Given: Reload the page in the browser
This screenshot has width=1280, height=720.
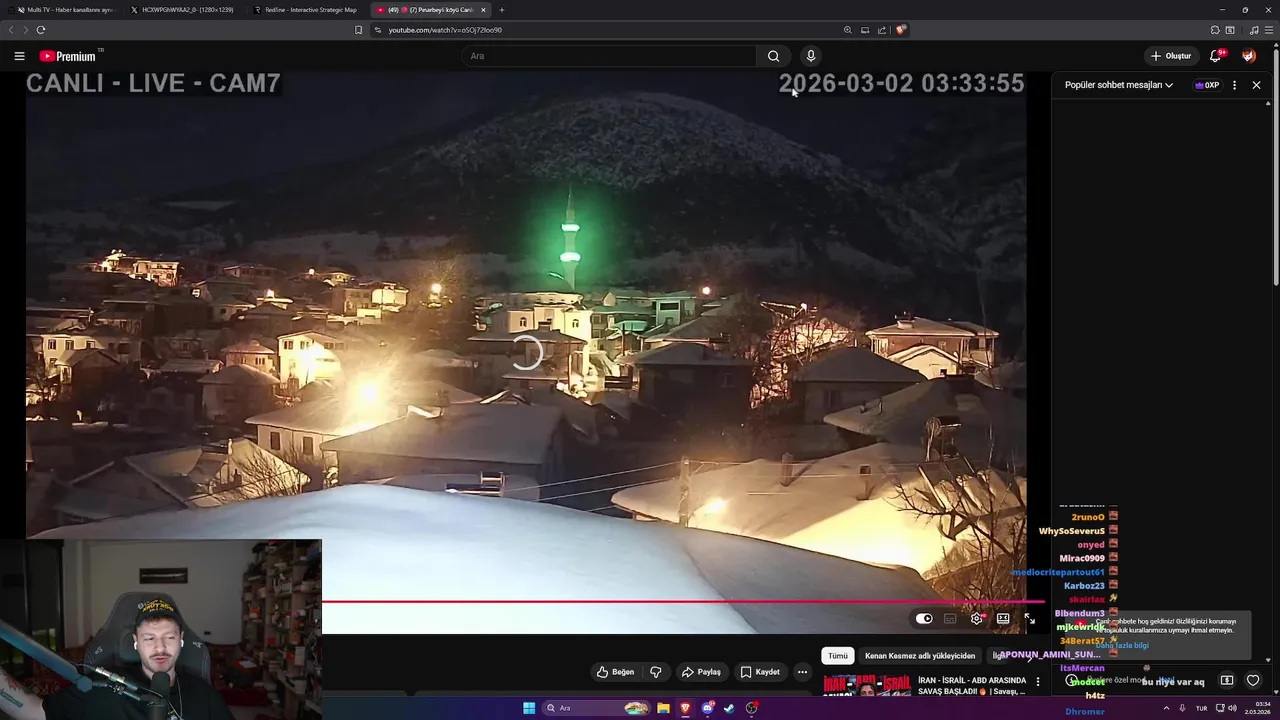Looking at the screenshot, I should [x=41, y=30].
